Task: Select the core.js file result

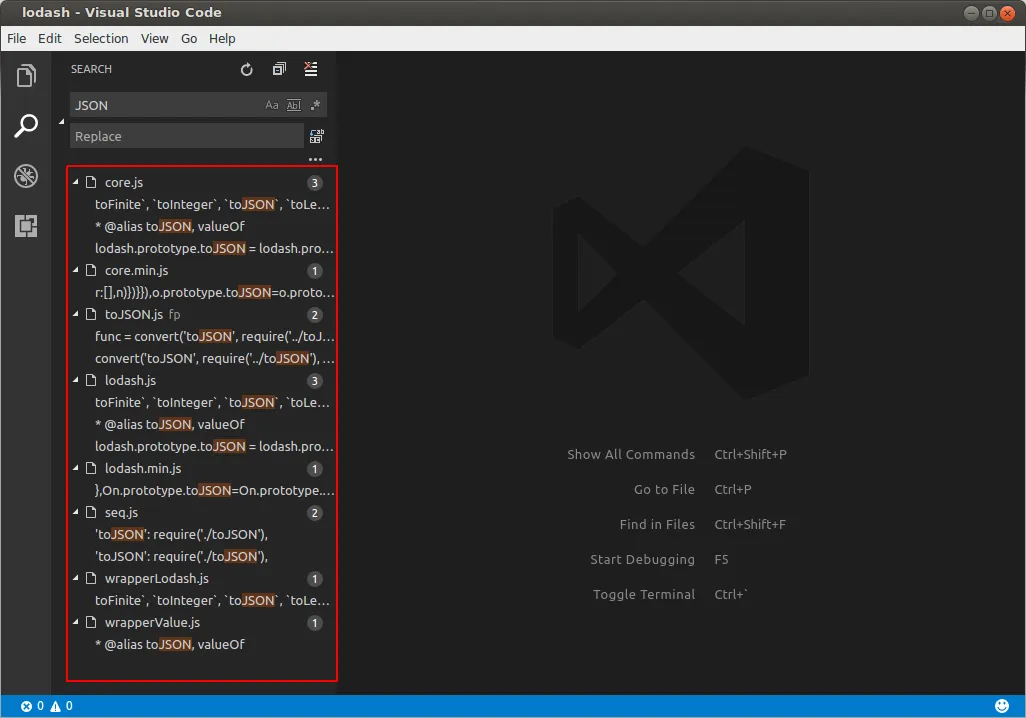Action: [x=202, y=183]
